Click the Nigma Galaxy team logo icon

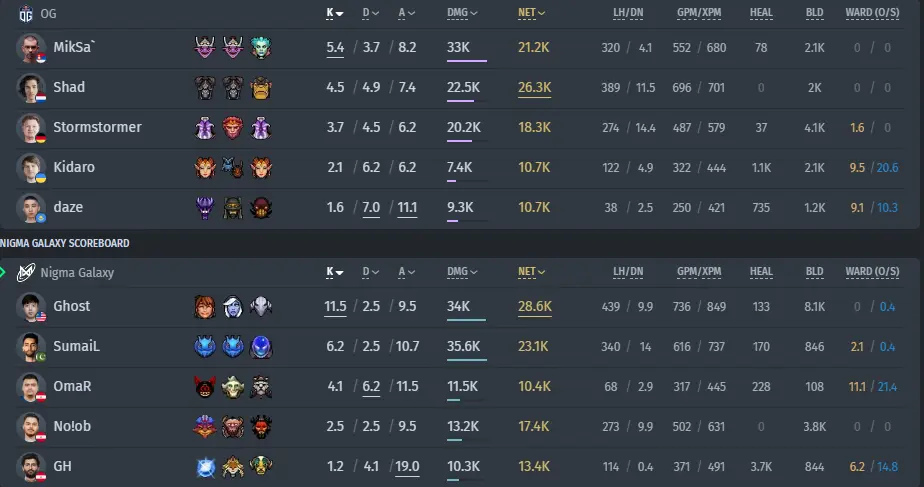(26, 272)
